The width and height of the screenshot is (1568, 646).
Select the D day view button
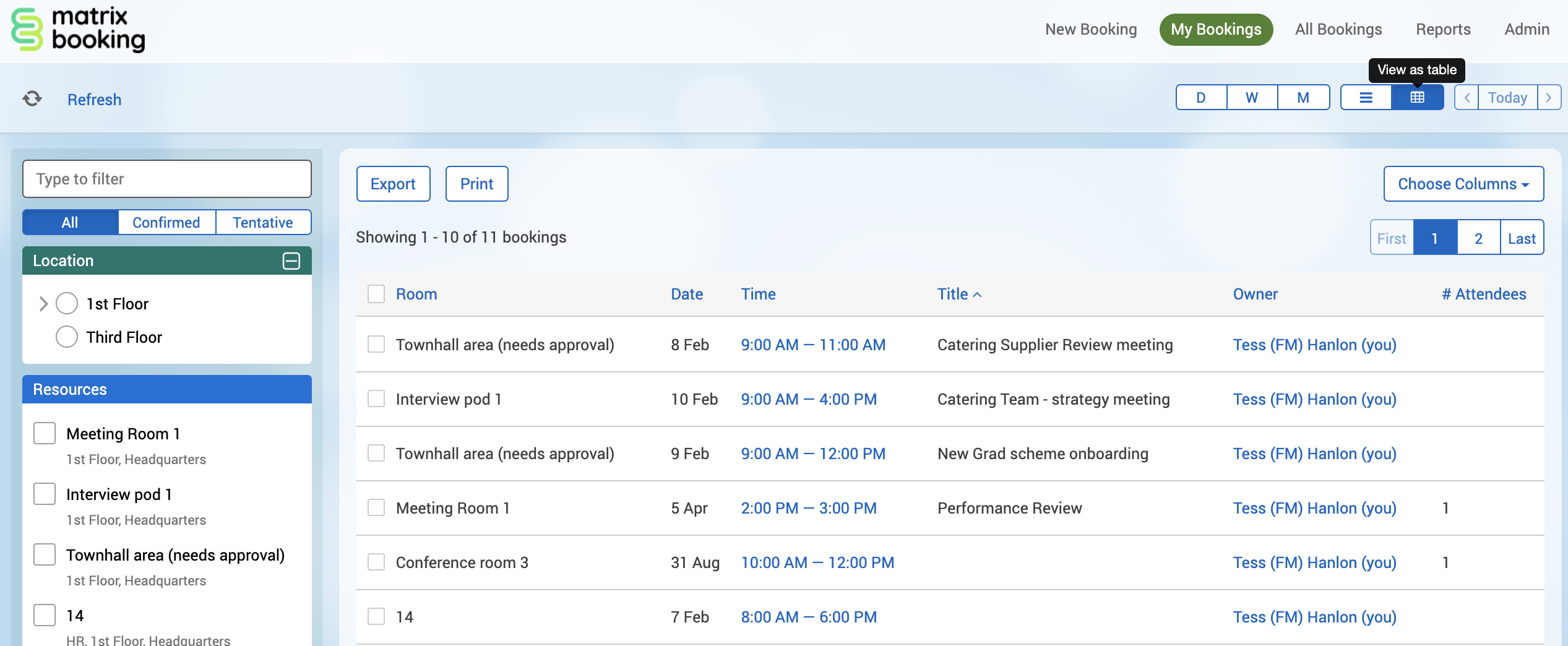(x=1200, y=97)
